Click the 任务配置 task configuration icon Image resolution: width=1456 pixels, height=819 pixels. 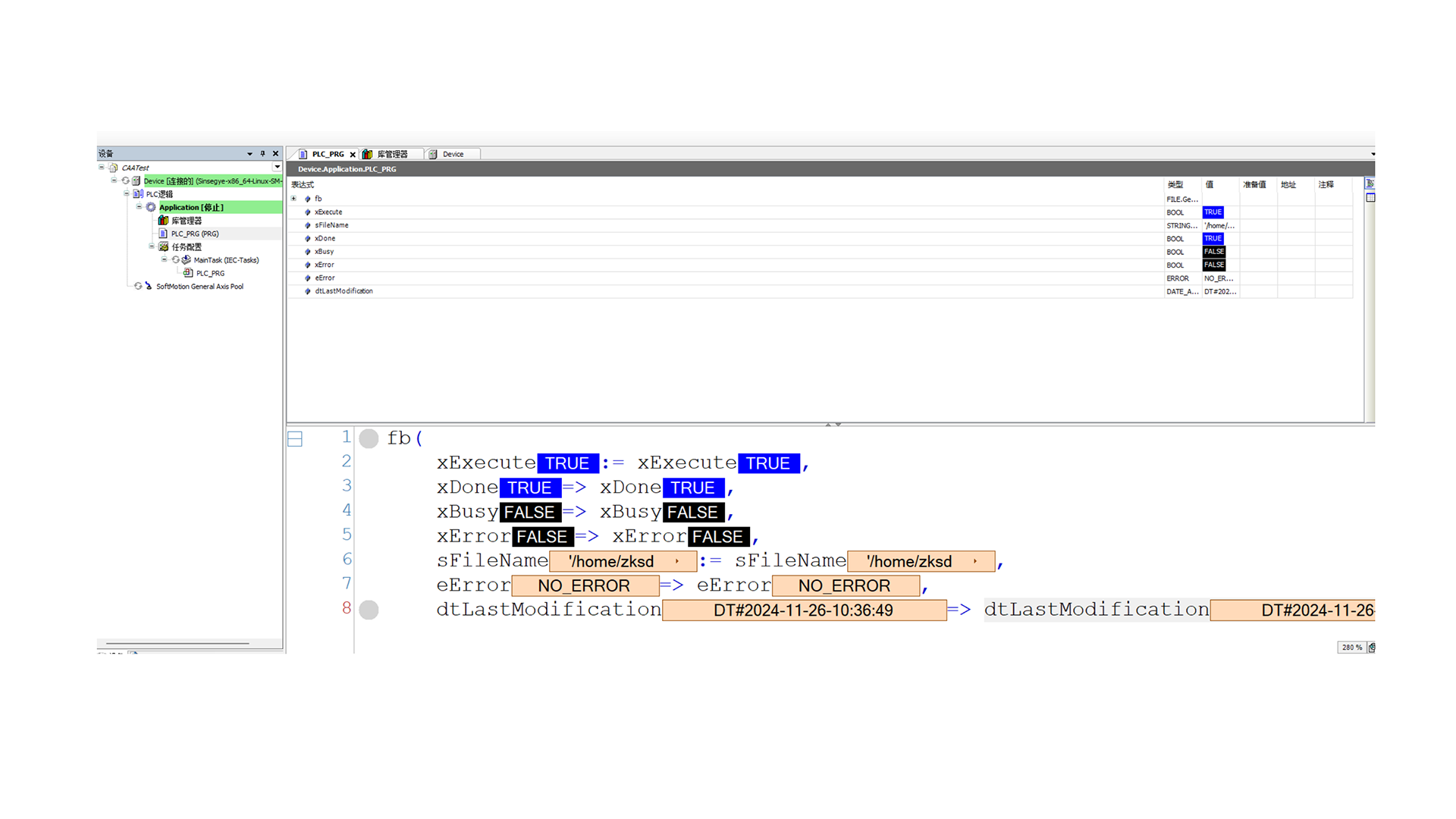[163, 246]
